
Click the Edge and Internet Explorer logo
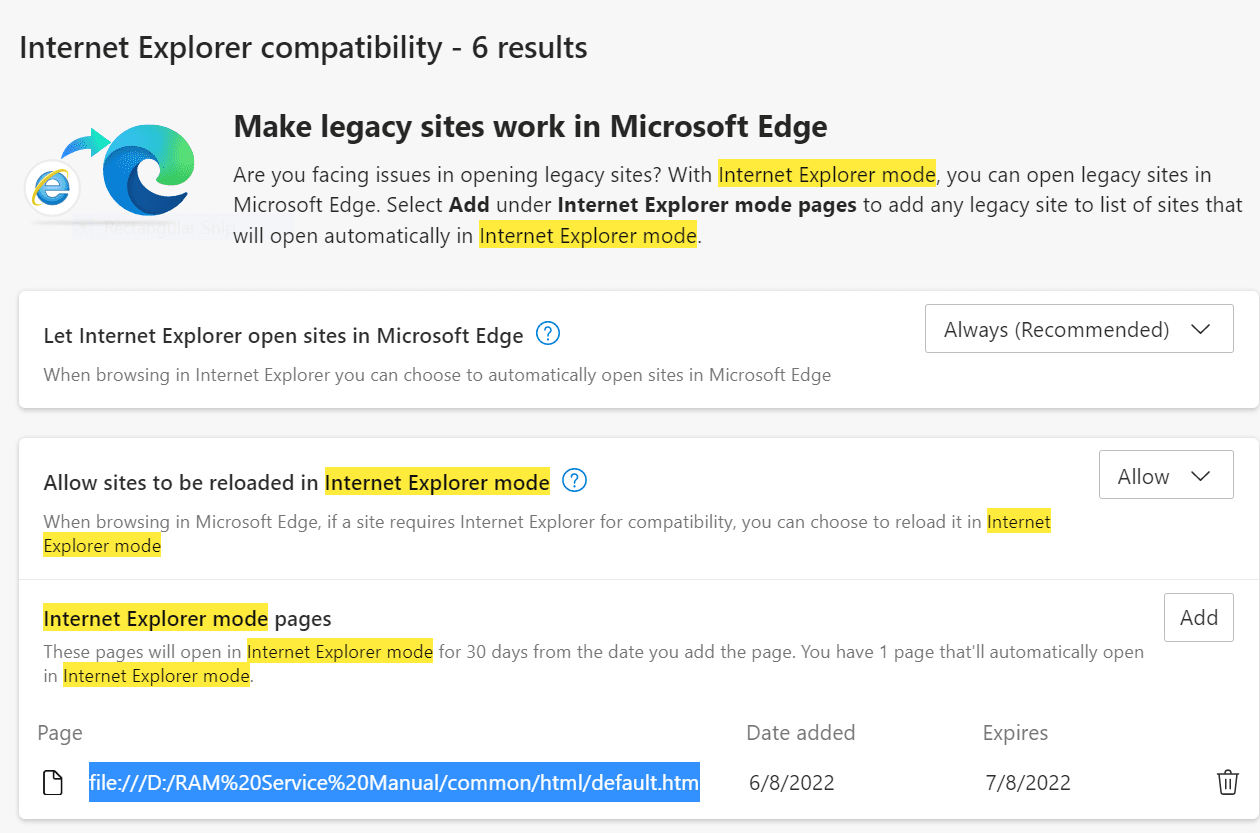(x=110, y=170)
